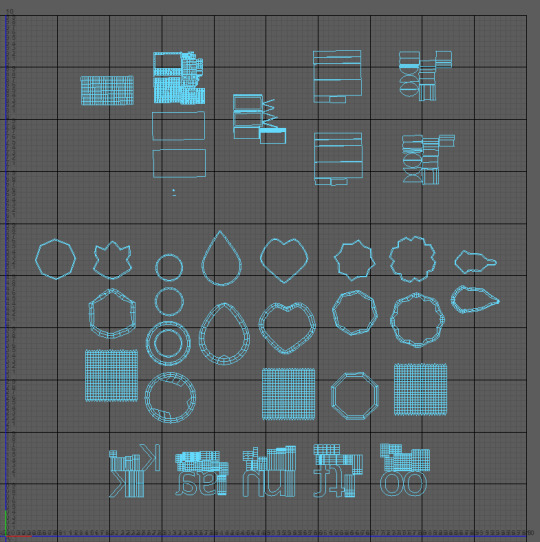Viewport: 540px width, 542px height.
Task: Select square grid shell below thick heart ring
Action: [x=288, y=394]
